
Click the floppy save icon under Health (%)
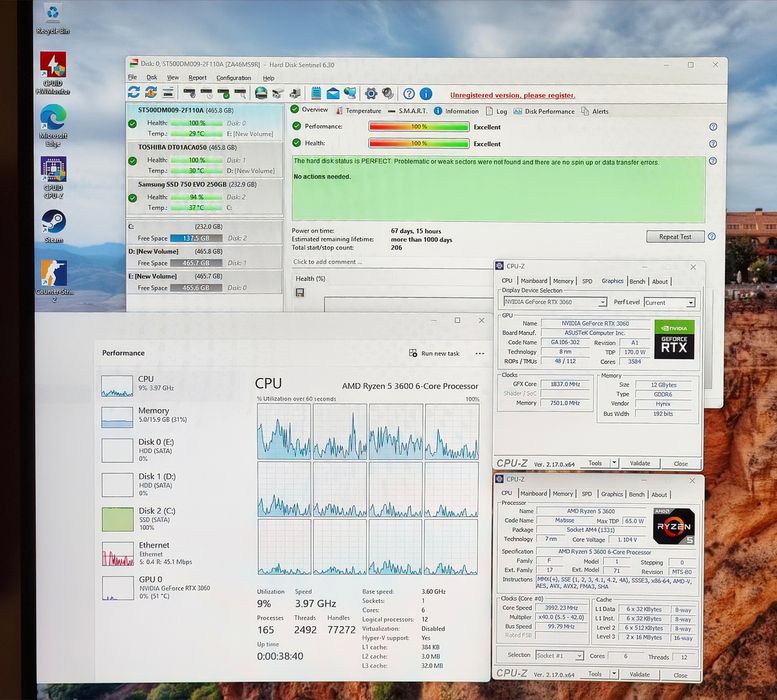coord(300,292)
